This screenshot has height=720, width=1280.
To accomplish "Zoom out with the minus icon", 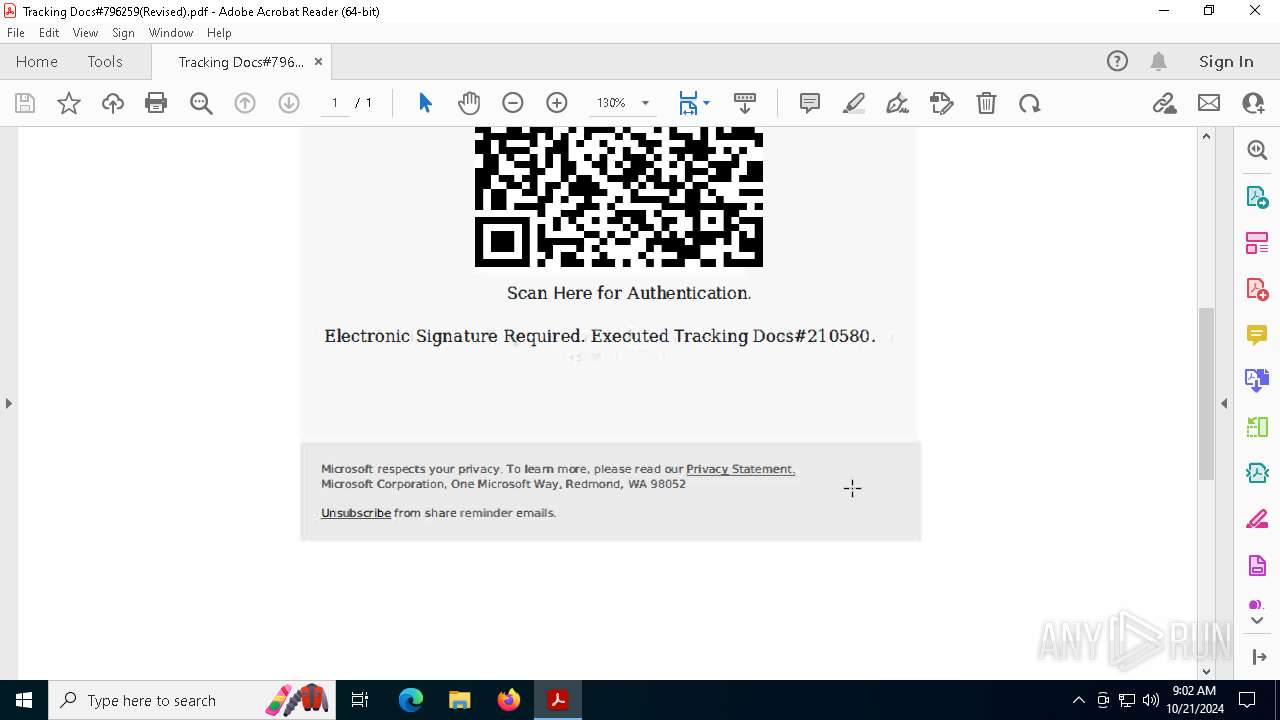I will tap(513, 103).
